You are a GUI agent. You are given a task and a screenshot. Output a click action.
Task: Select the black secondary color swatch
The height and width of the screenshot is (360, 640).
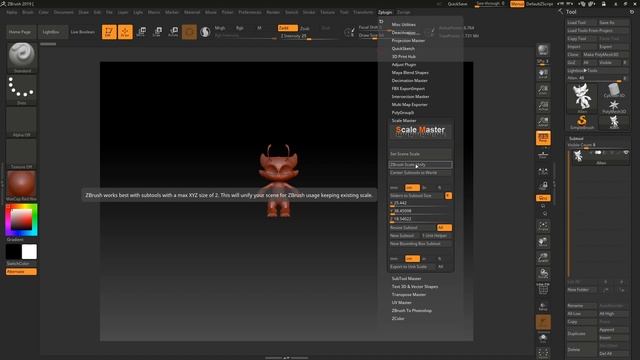point(13,252)
